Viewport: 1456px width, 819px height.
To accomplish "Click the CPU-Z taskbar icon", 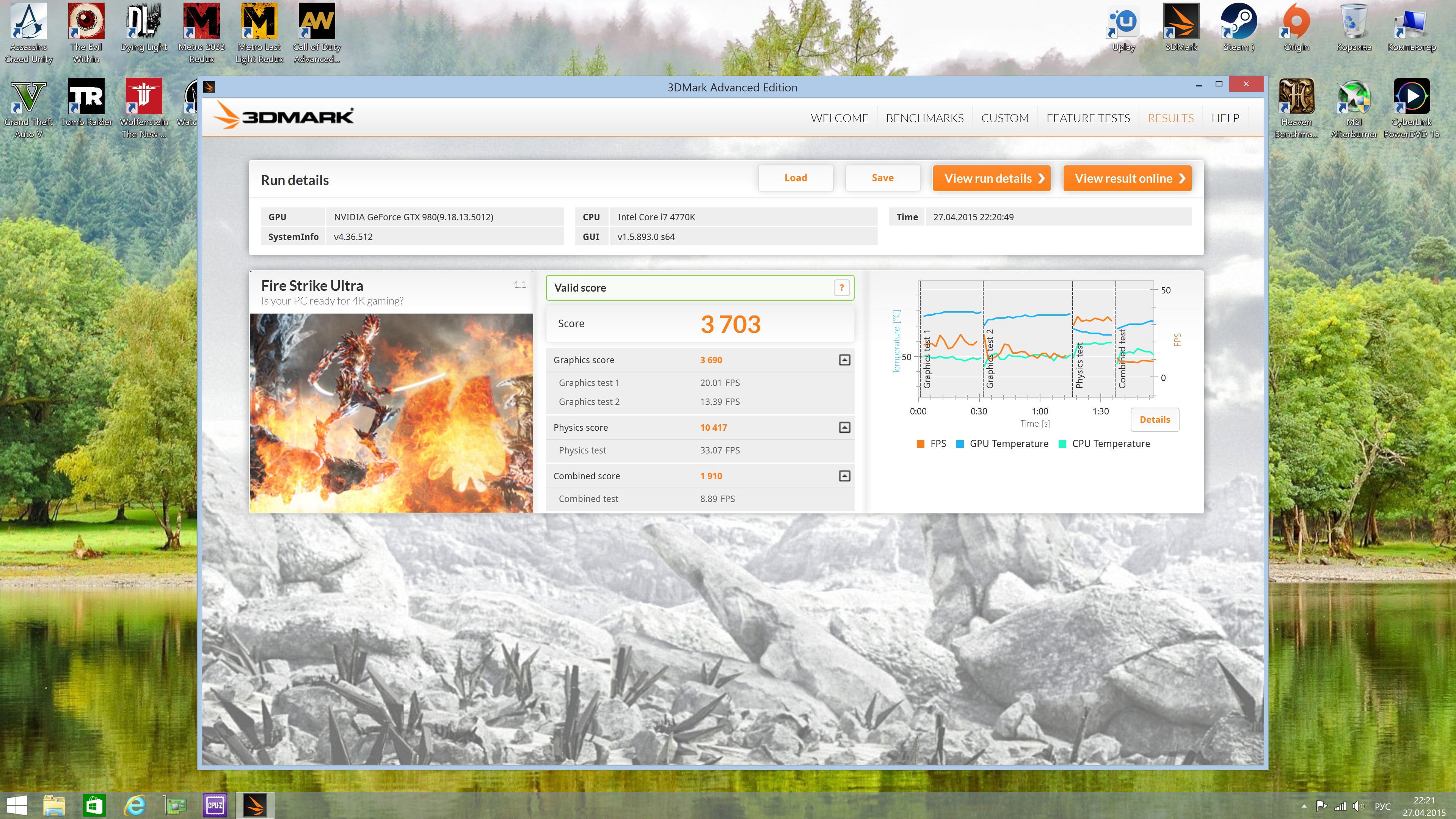I will coord(215,805).
